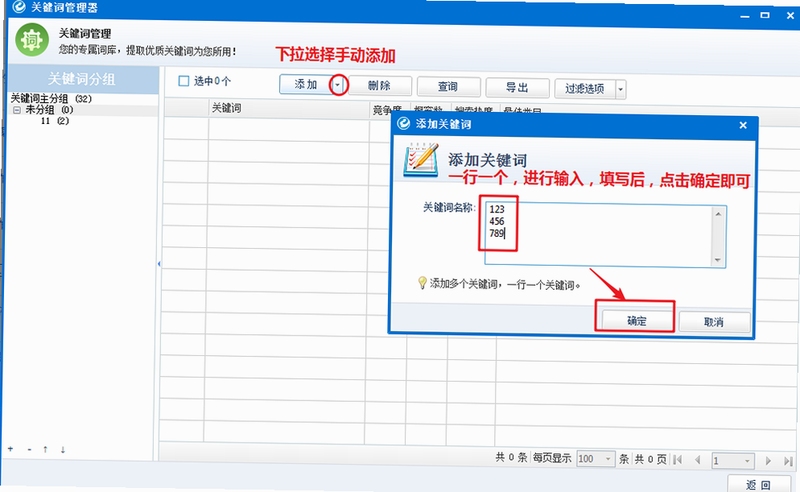
Task: Go to the first page icon
Action: click(678, 460)
